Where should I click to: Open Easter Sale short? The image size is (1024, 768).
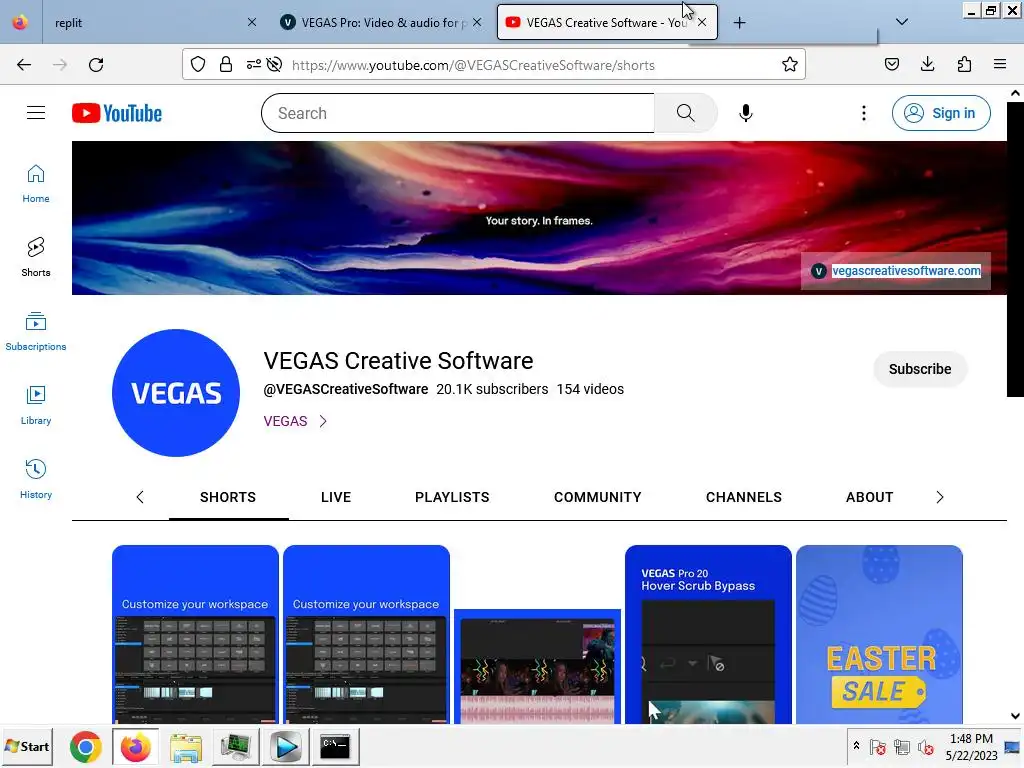pos(879,634)
